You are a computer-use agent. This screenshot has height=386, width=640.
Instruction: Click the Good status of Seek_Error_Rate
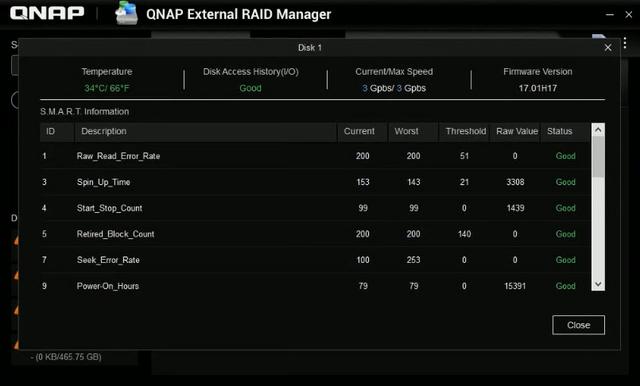[565, 260]
